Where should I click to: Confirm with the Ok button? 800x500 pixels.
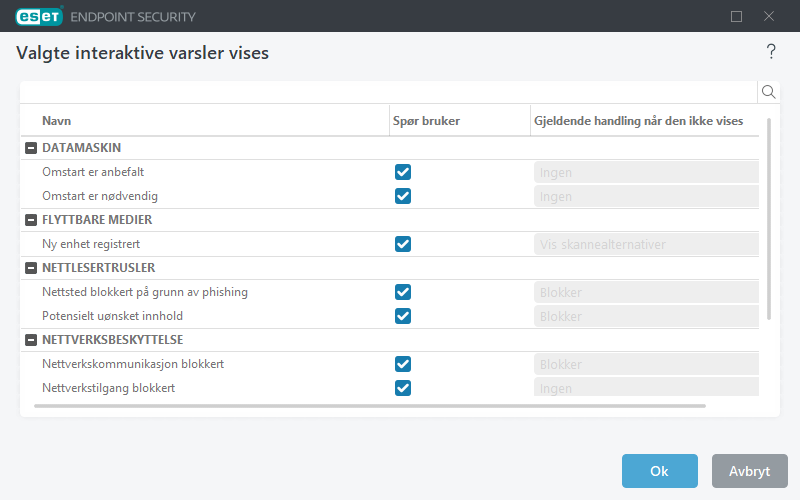click(659, 471)
